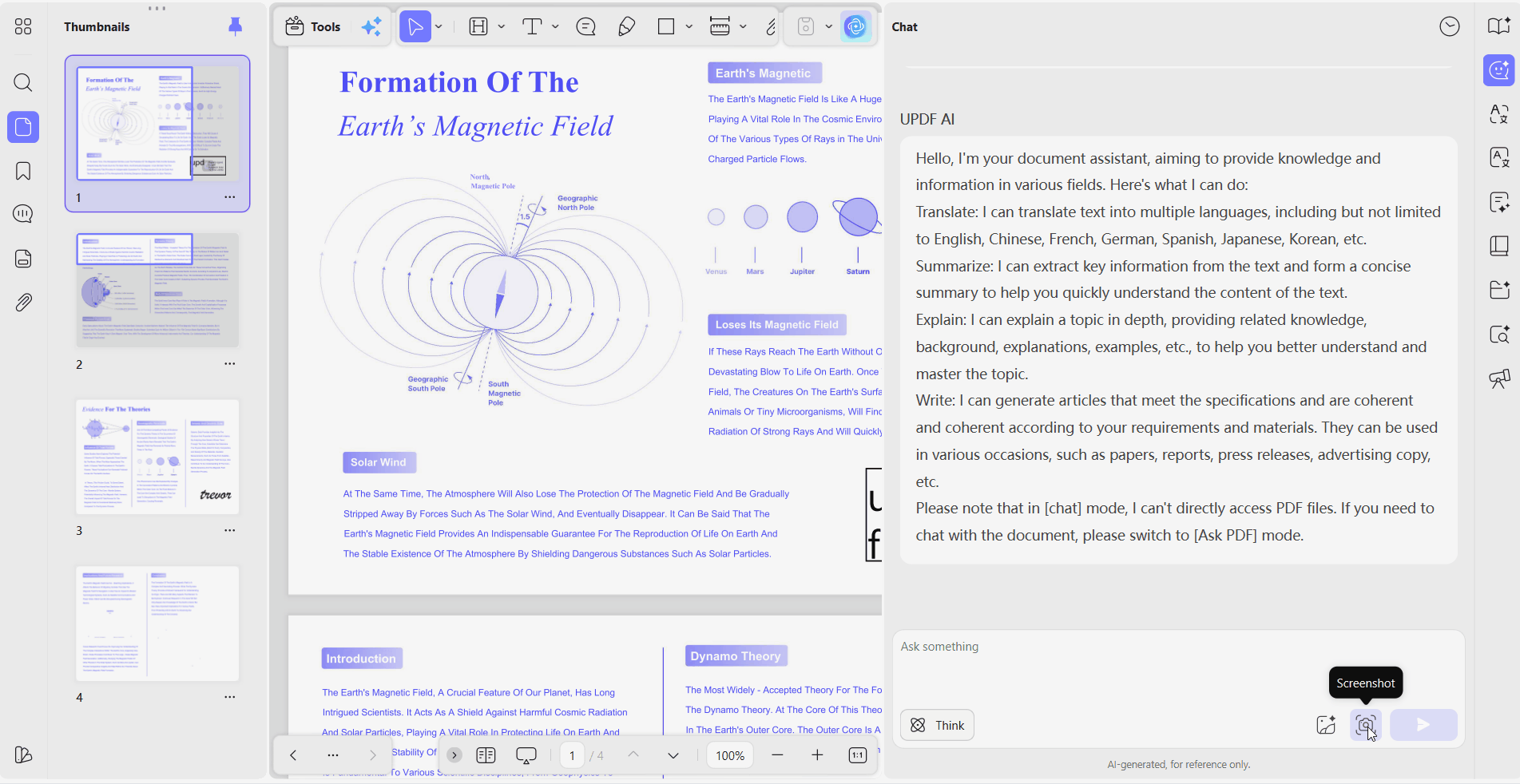Select page 1 thumbnail
Screen dimensions: 1520x784
tap(157, 124)
